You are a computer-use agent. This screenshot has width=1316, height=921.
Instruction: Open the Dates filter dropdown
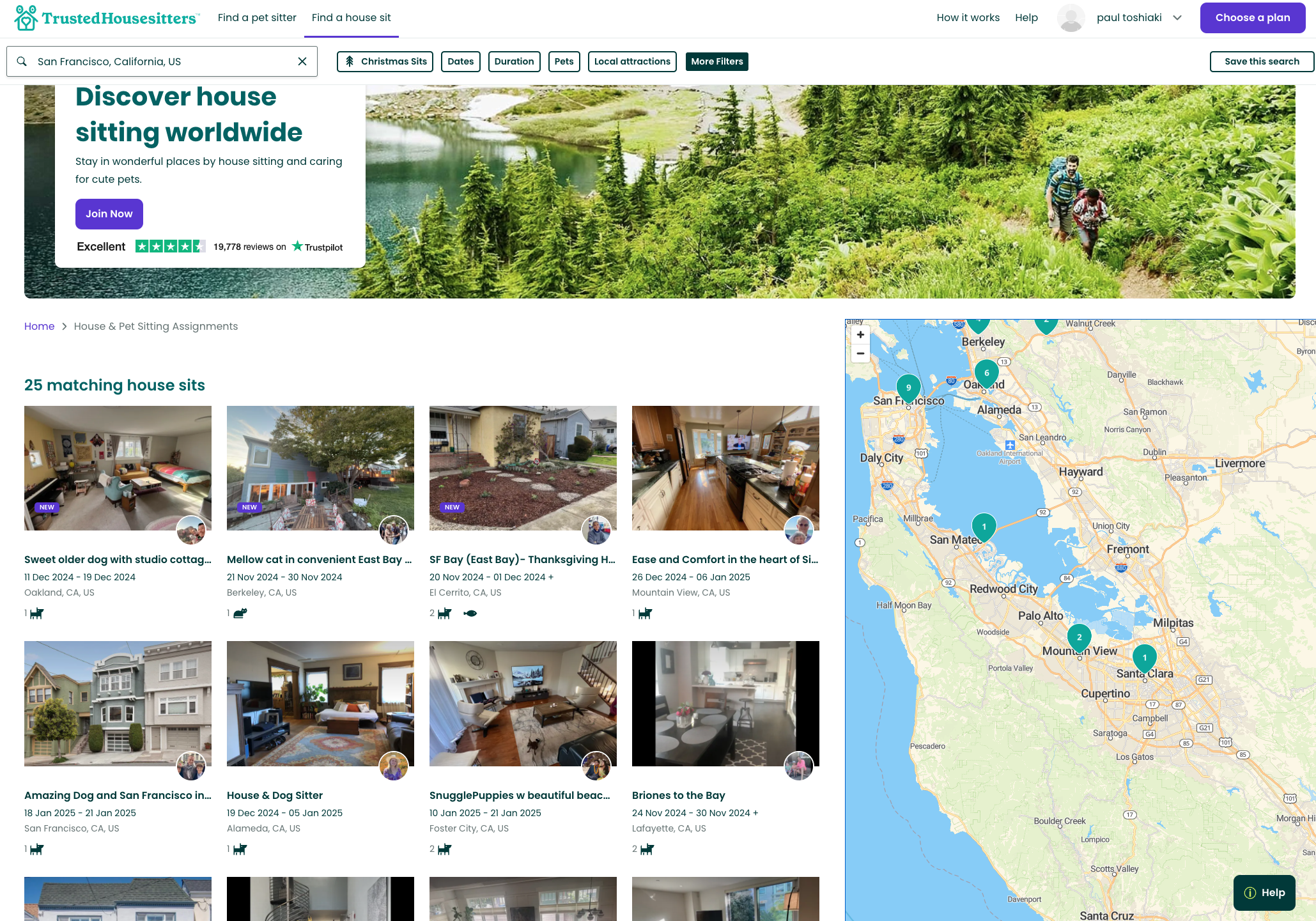click(x=460, y=61)
